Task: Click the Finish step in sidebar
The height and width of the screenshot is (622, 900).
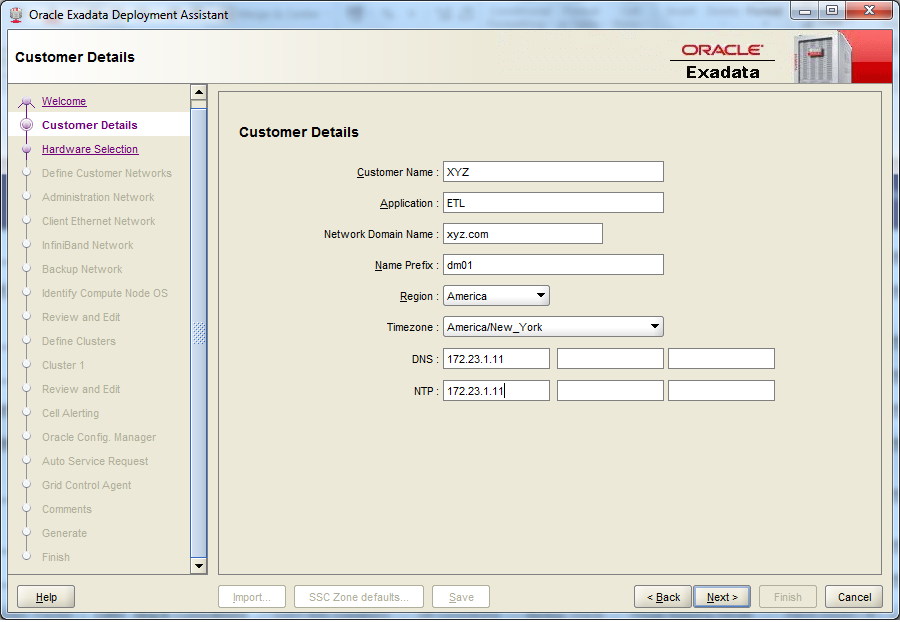Action: coord(56,557)
